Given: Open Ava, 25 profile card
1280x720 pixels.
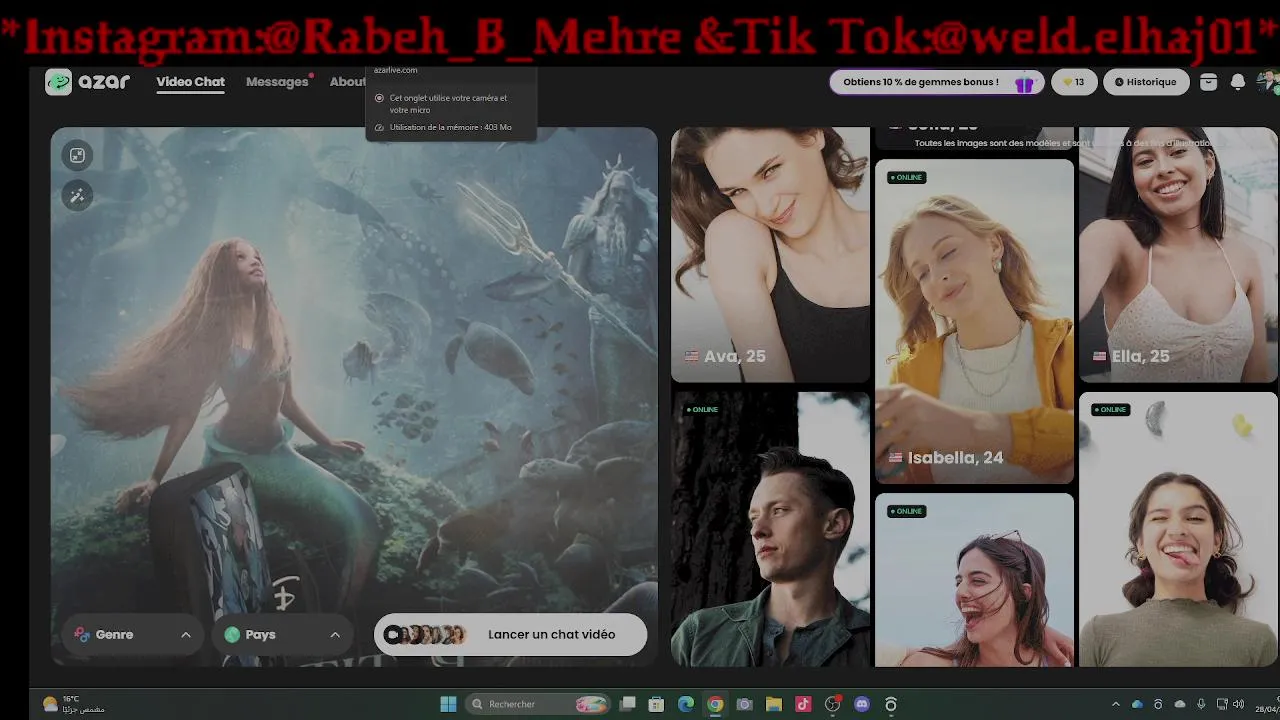Looking at the screenshot, I should 770,254.
